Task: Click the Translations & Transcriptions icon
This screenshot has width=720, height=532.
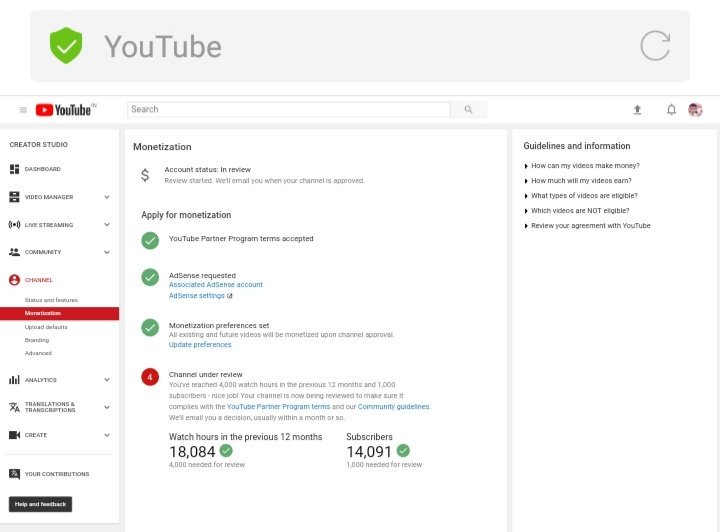Action: (x=14, y=407)
